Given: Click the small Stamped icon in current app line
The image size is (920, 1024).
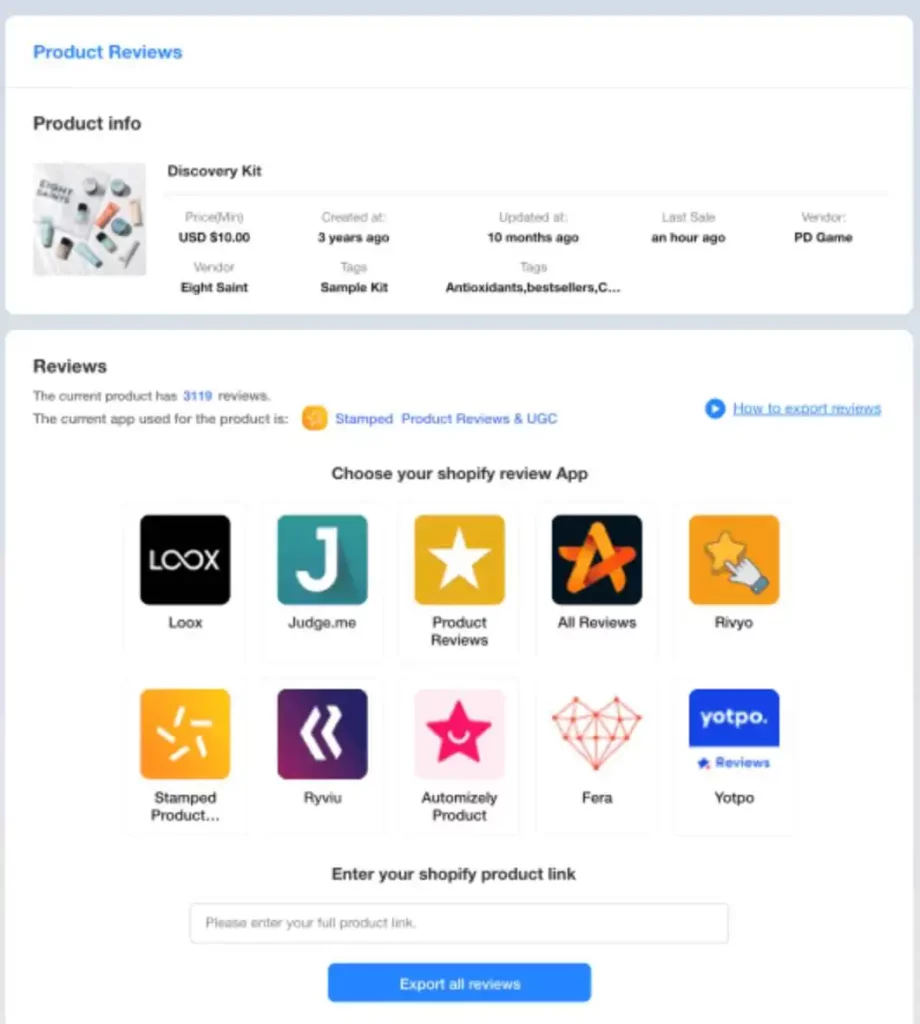Looking at the screenshot, I should [x=314, y=418].
